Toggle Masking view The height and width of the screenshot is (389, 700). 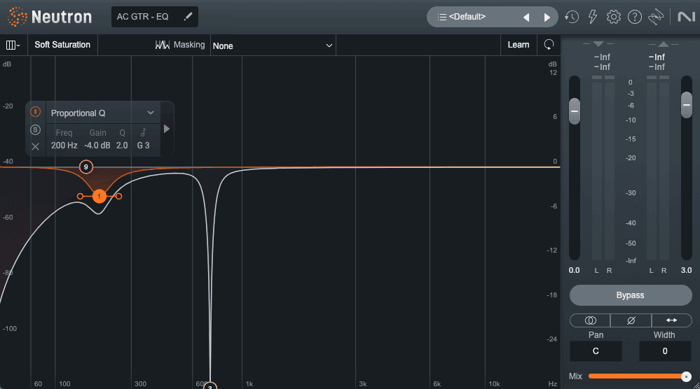point(180,45)
